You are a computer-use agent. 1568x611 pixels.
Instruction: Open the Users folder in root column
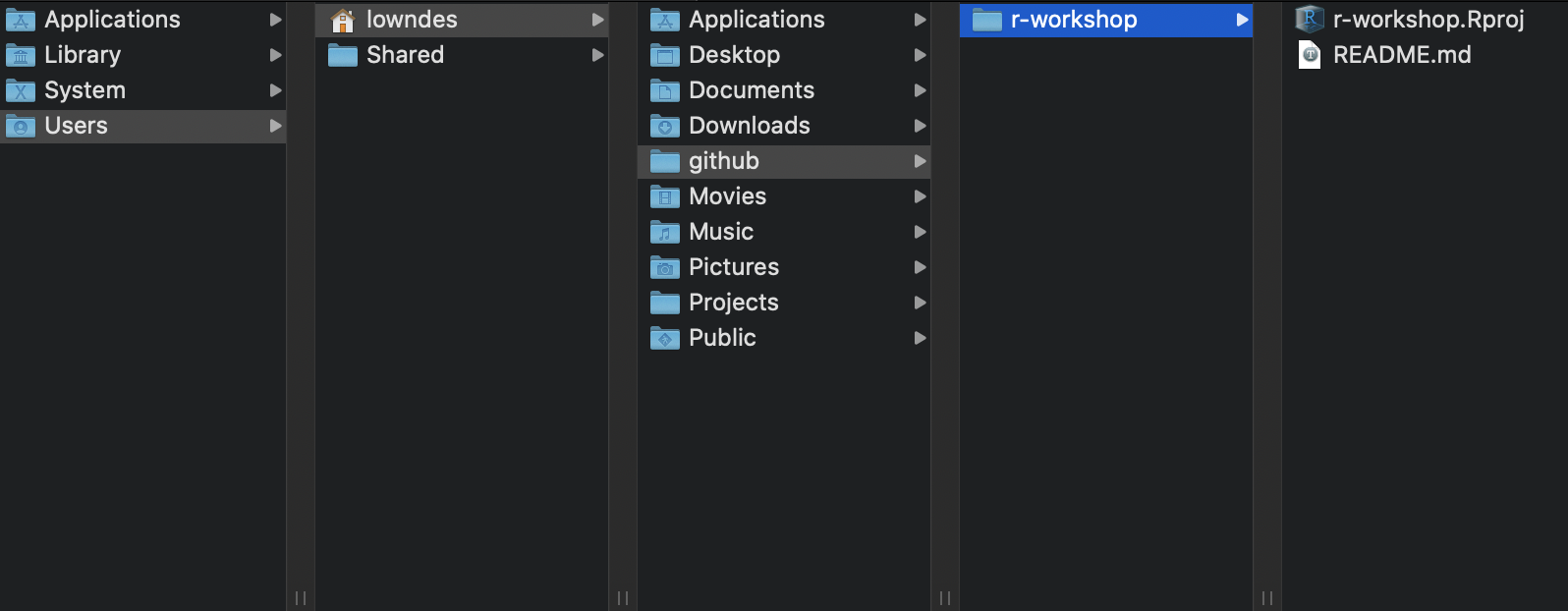(143, 126)
